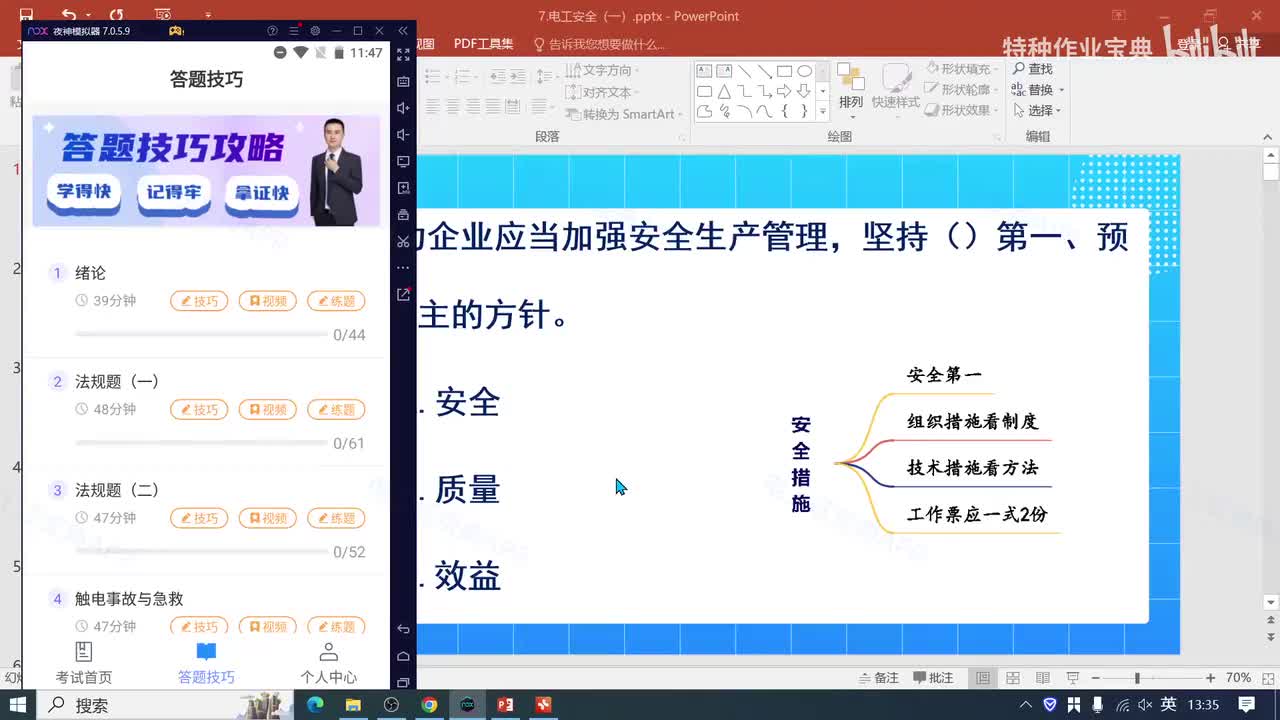Click Nox gamepad controller icon

coord(176,31)
